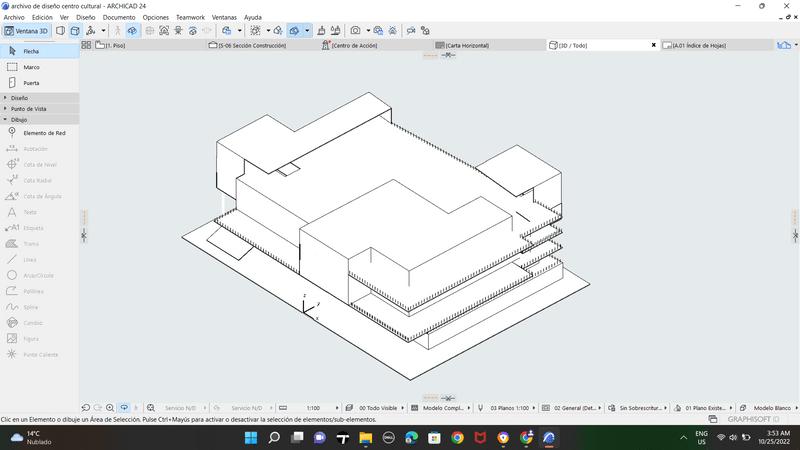Open the 1:100 scale dropdown
Viewport: 800px width, 450px height.
312,408
